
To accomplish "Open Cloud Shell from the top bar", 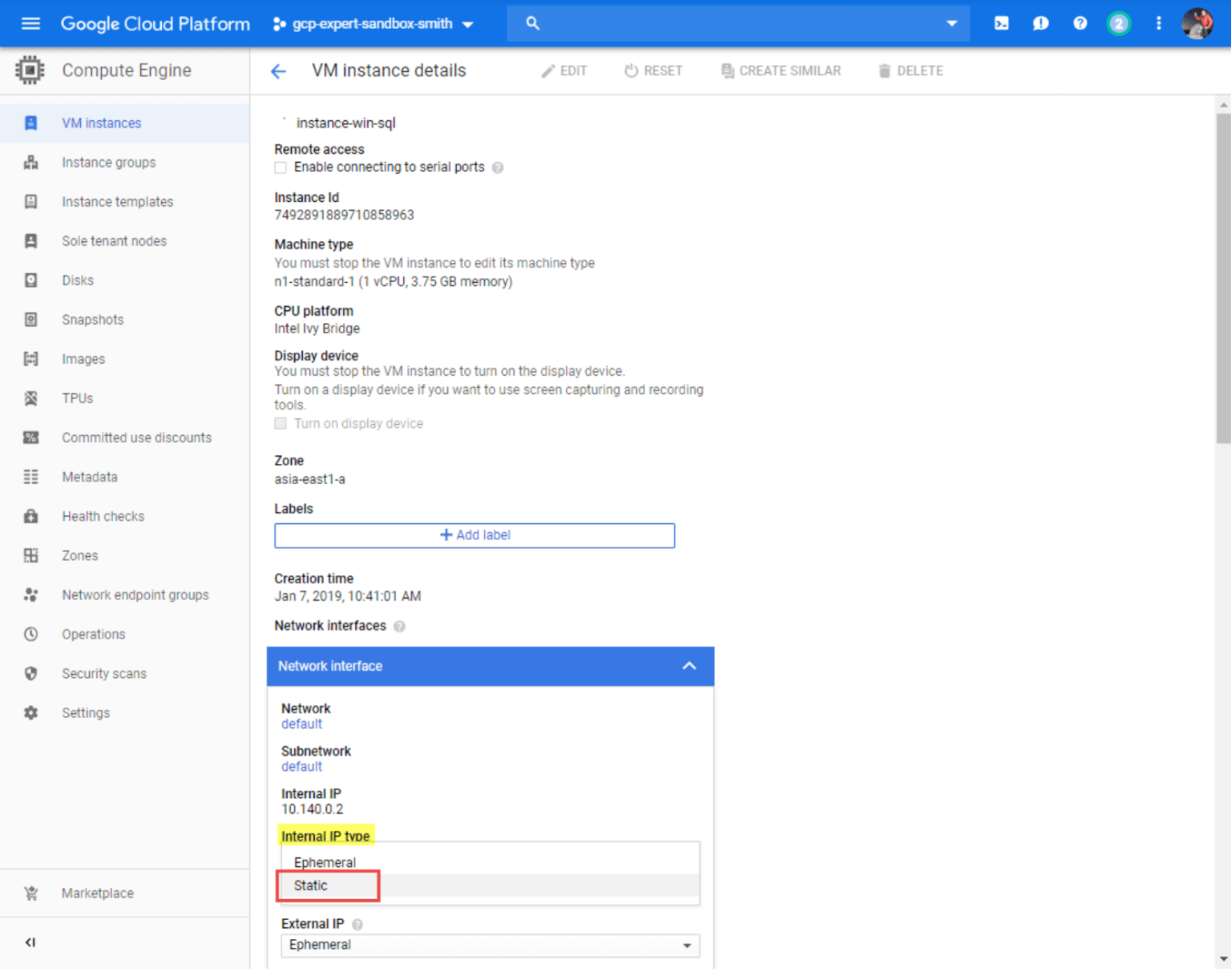I will 1000,22.
